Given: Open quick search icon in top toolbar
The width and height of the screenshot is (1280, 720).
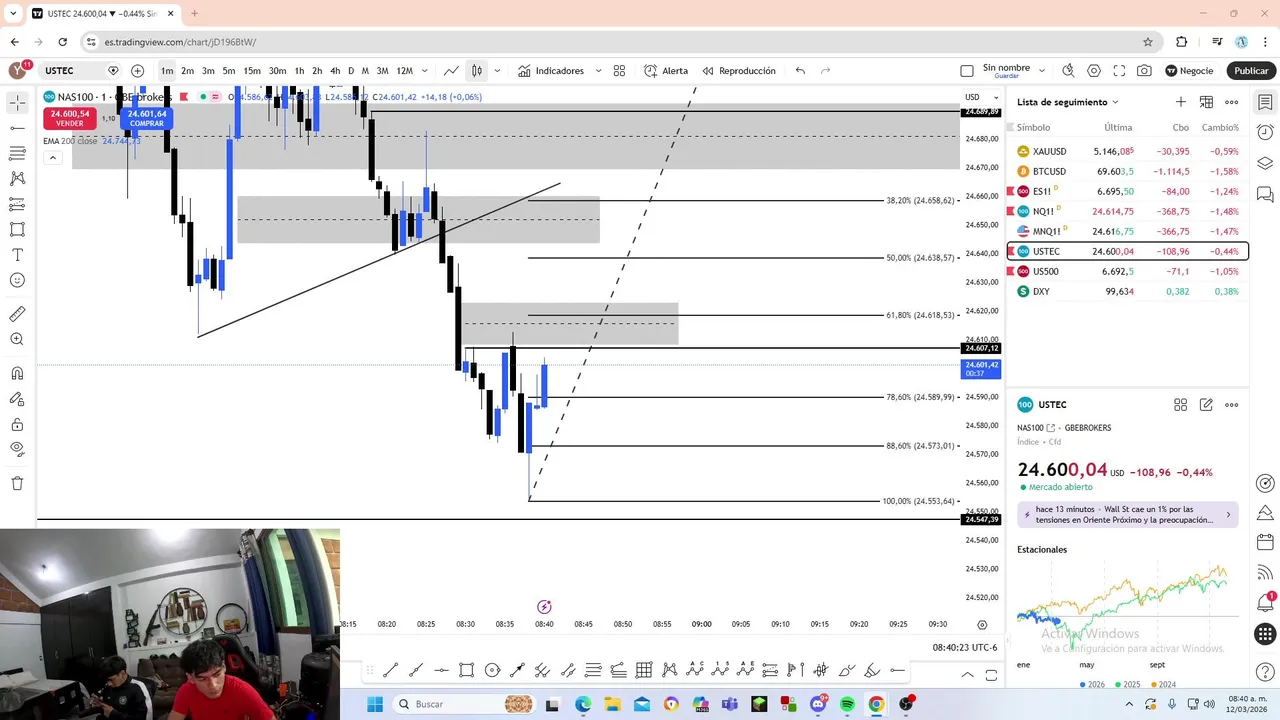Looking at the screenshot, I should [x=1068, y=71].
